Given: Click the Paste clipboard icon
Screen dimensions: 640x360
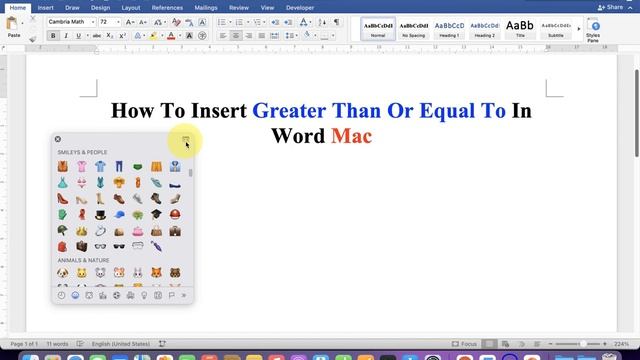Looking at the screenshot, I should (x=12, y=24).
